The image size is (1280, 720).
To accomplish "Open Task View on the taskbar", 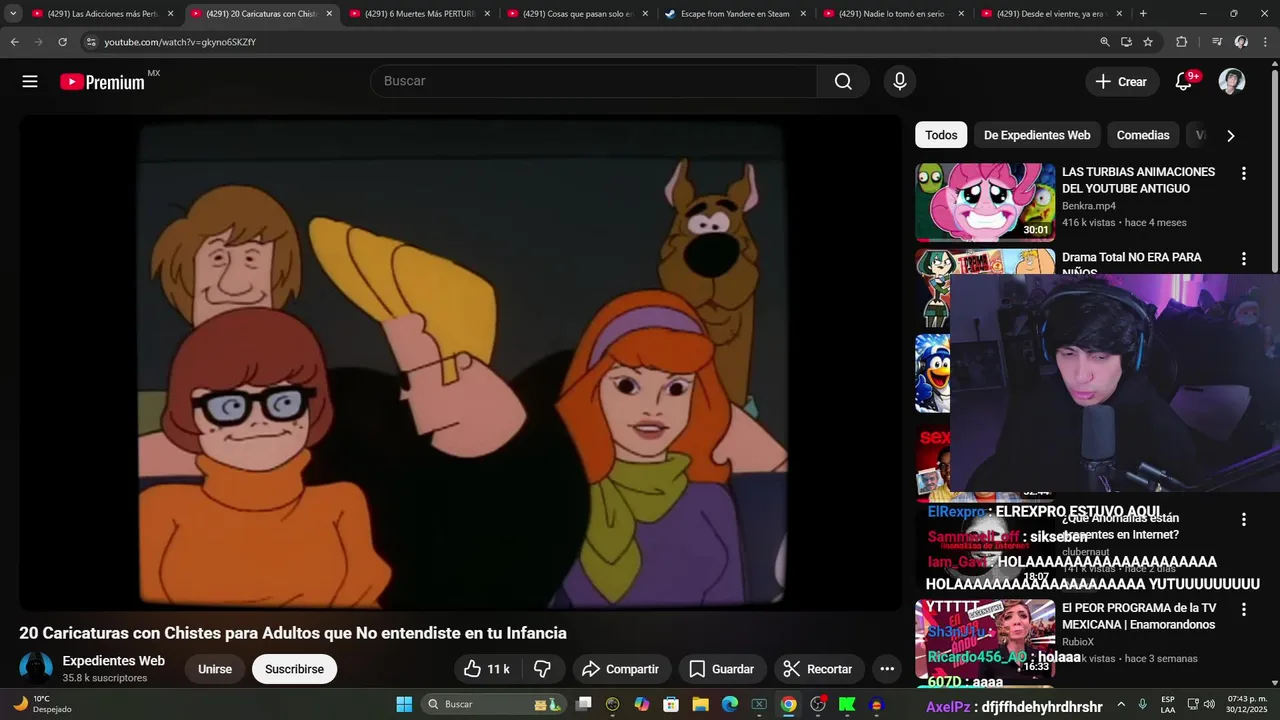I will 584,704.
